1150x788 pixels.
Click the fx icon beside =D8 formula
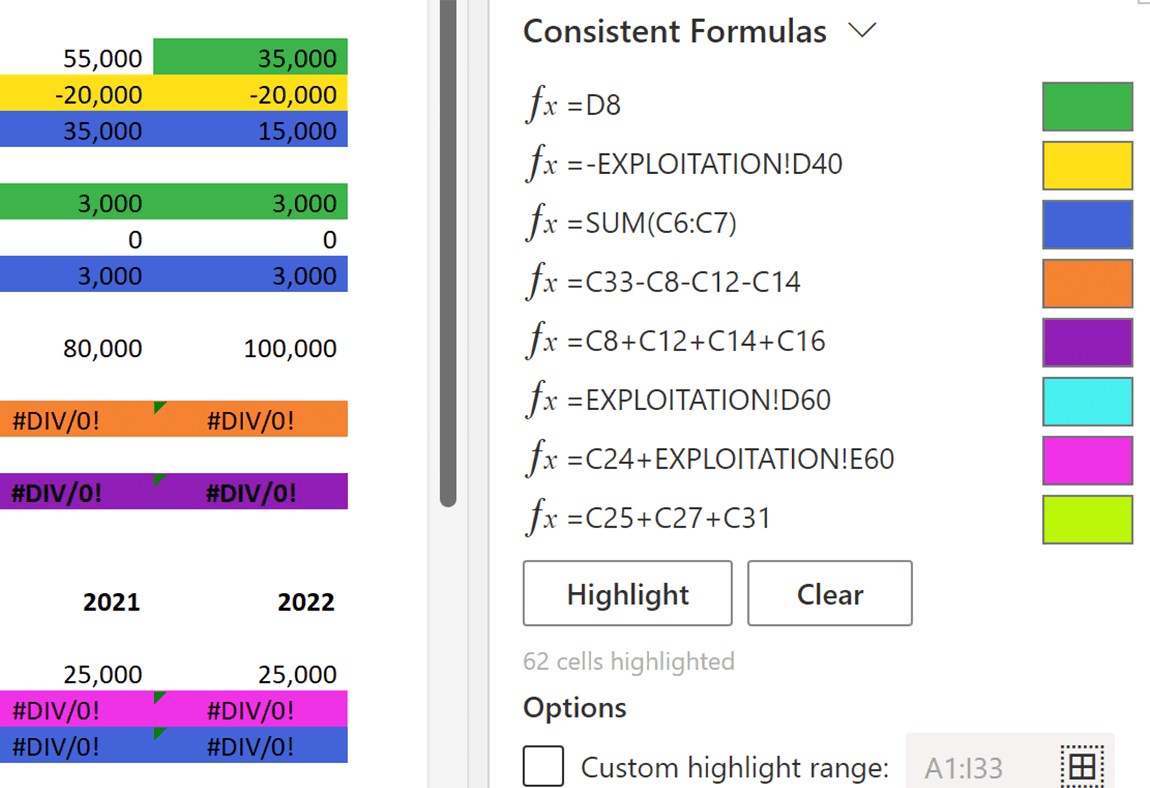coord(541,106)
